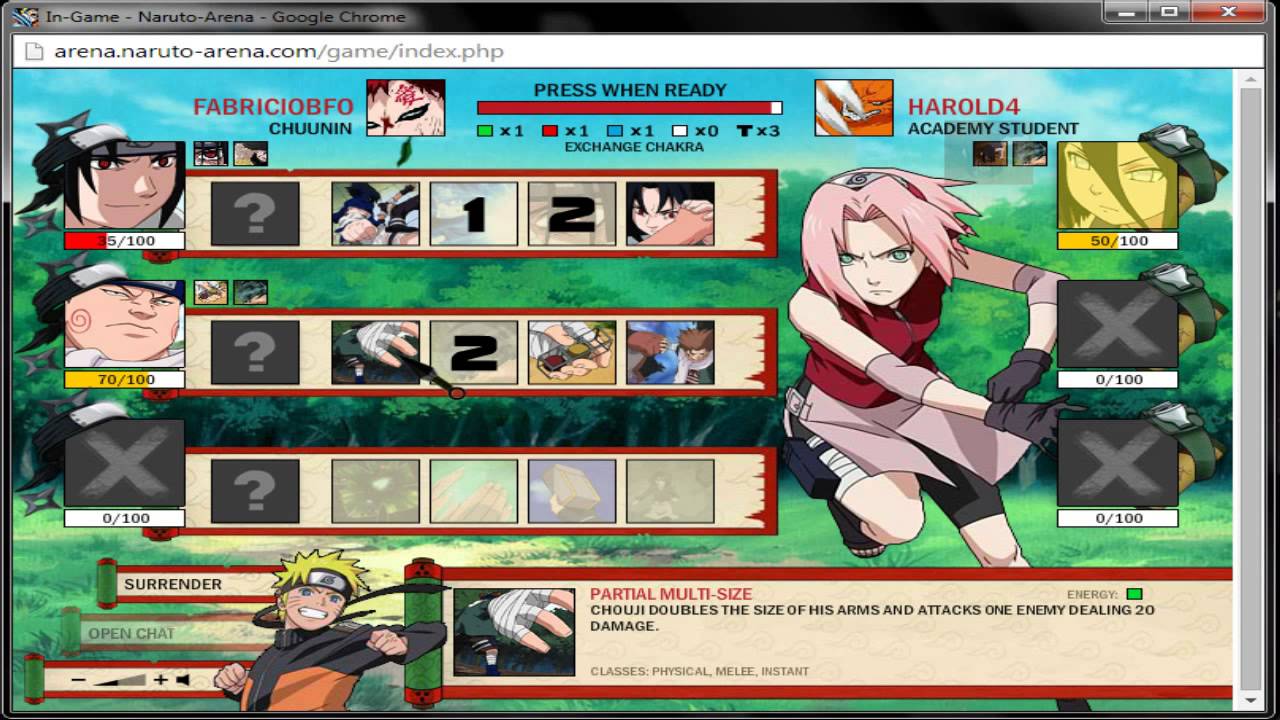1280x720 pixels.
Task: Click PRESS WHEN READY to end turn
Action: point(630,90)
